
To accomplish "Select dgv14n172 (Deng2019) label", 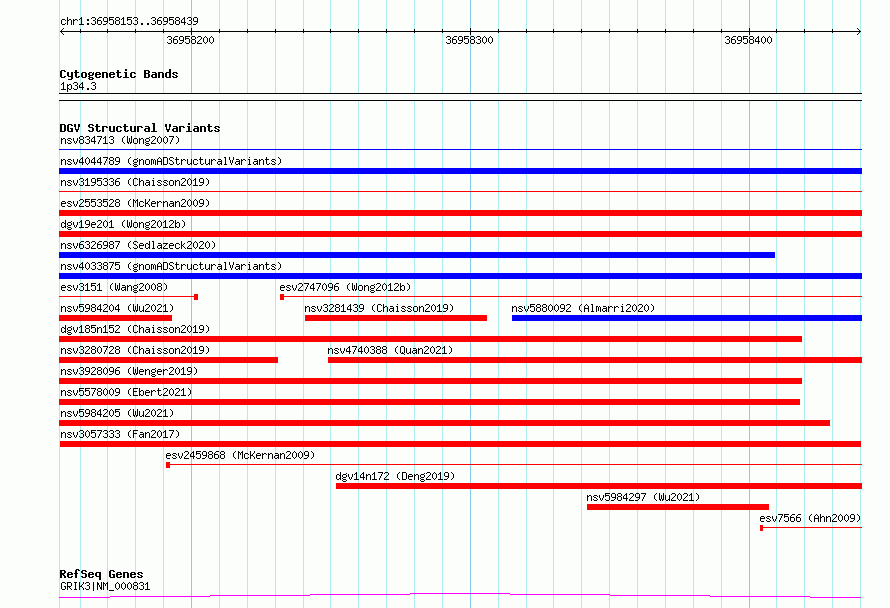I will [395, 476].
